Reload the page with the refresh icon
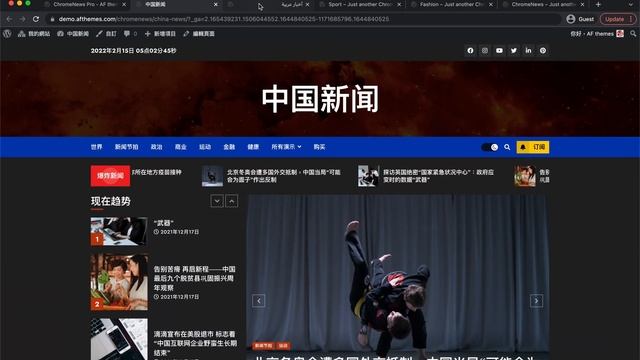640x360 pixels. (36, 19)
